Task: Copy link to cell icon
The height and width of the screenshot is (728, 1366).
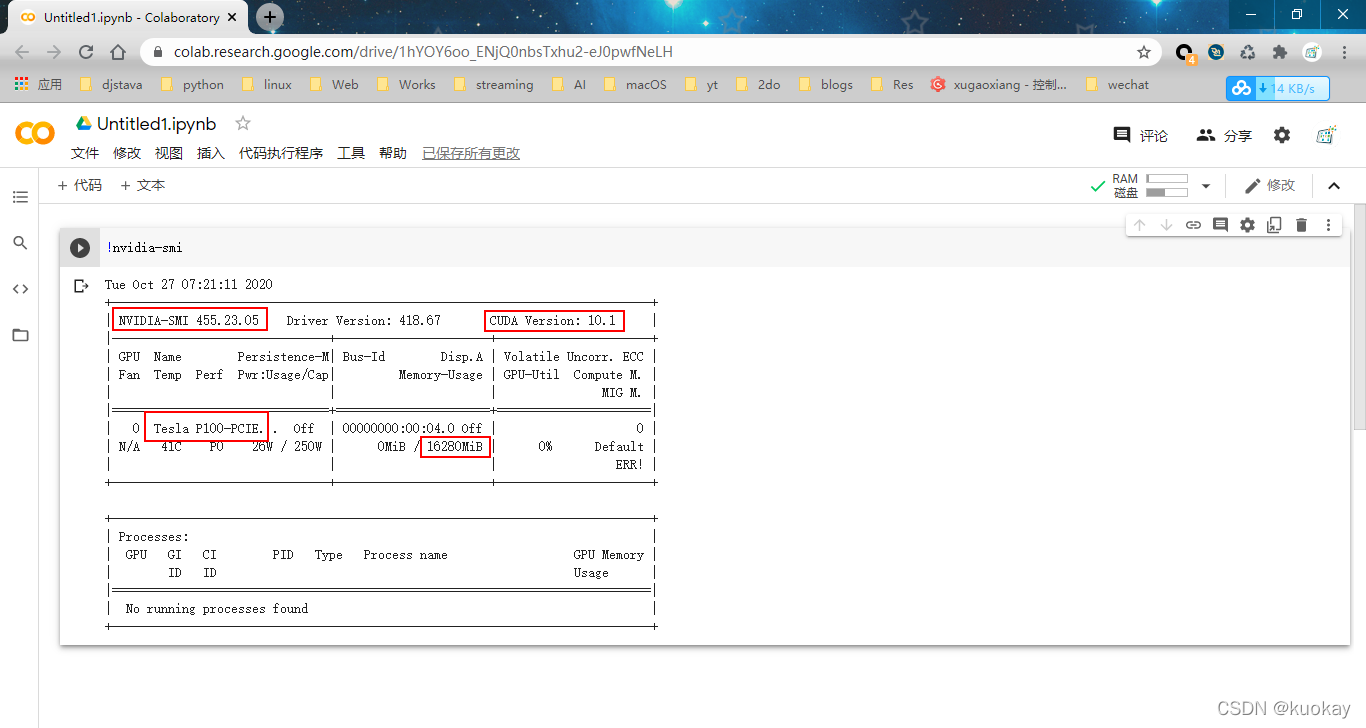Action: click(1193, 225)
